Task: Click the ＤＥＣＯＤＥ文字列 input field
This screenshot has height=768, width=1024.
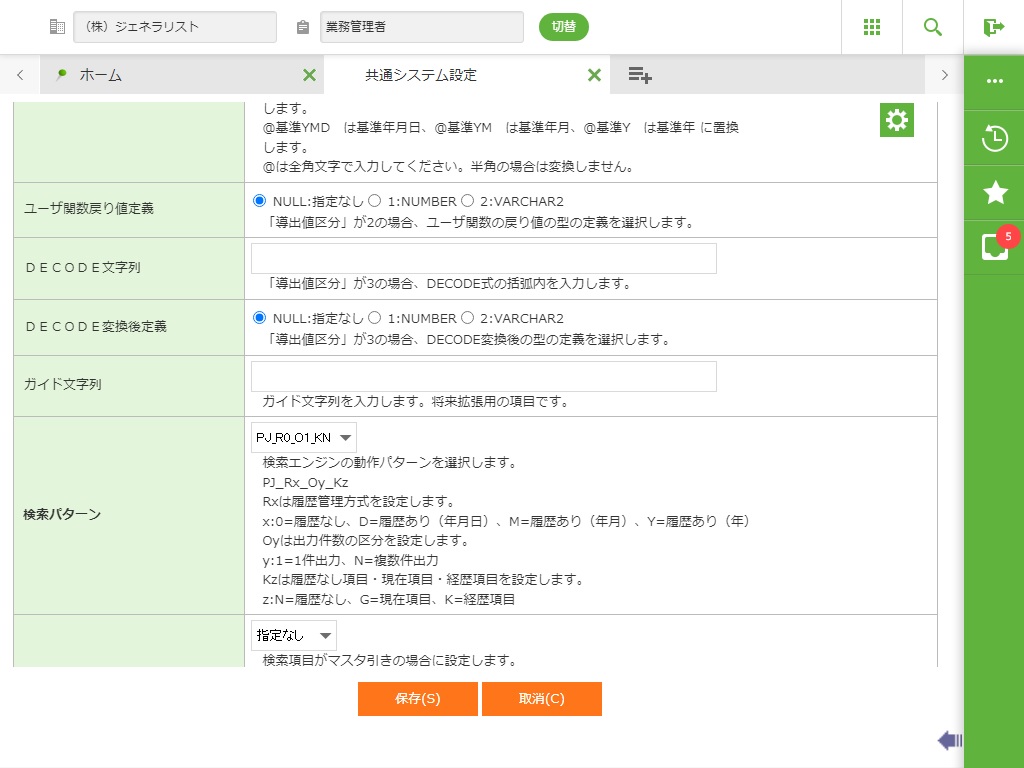Action: pyautogui.click(x=483, y=258)
